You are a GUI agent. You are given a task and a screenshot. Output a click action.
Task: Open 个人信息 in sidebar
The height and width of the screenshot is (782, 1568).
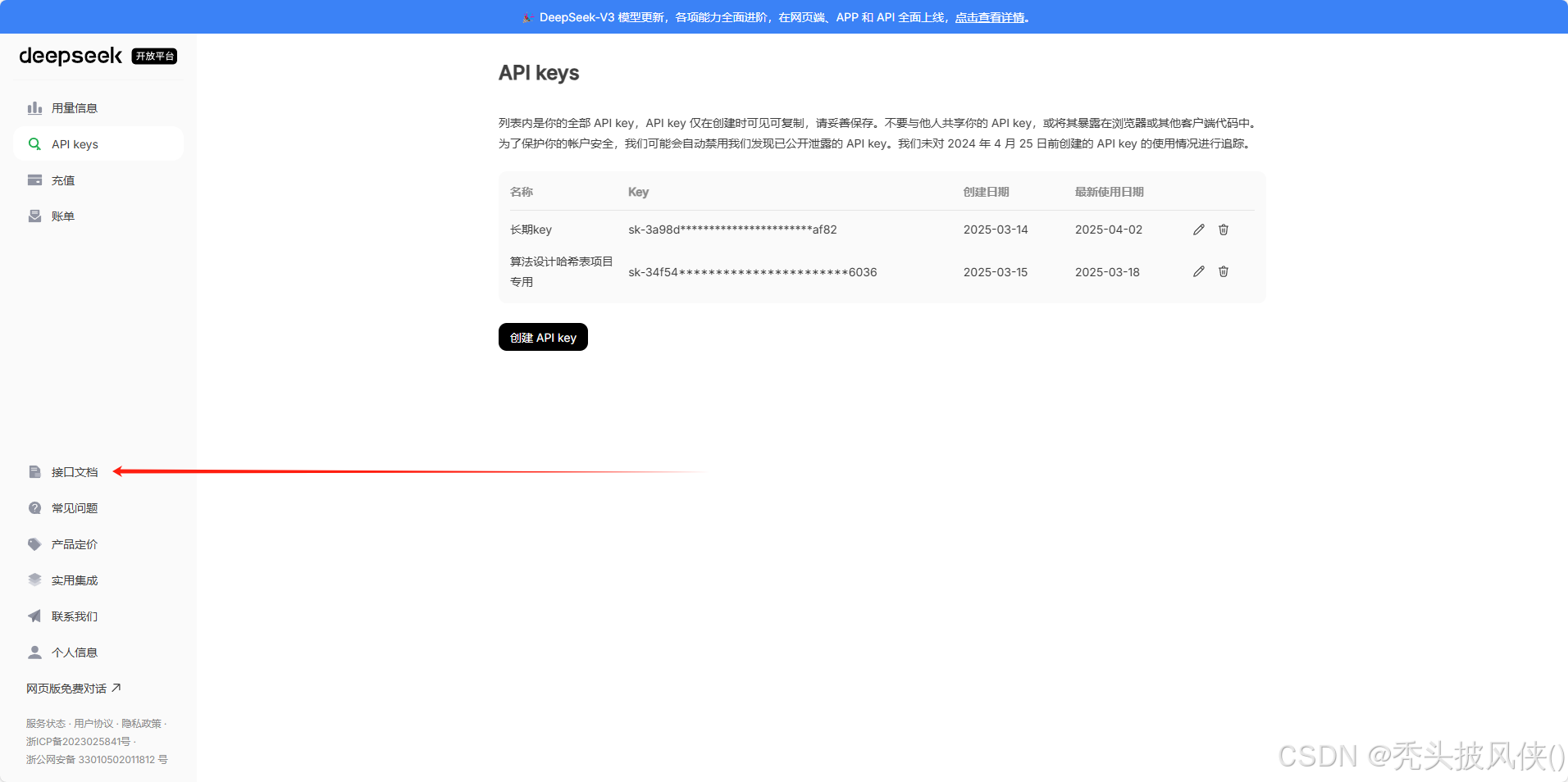[98, 652]
